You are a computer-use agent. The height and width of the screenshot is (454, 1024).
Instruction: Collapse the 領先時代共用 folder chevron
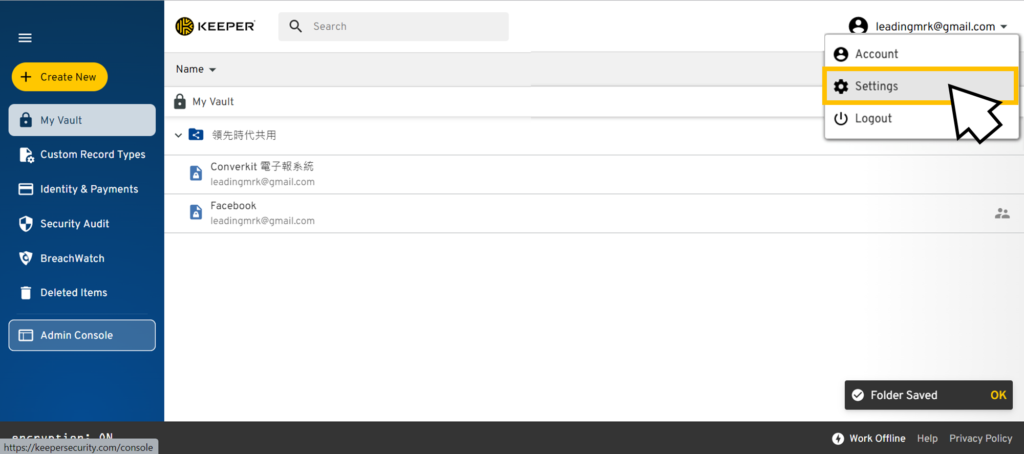178,135
